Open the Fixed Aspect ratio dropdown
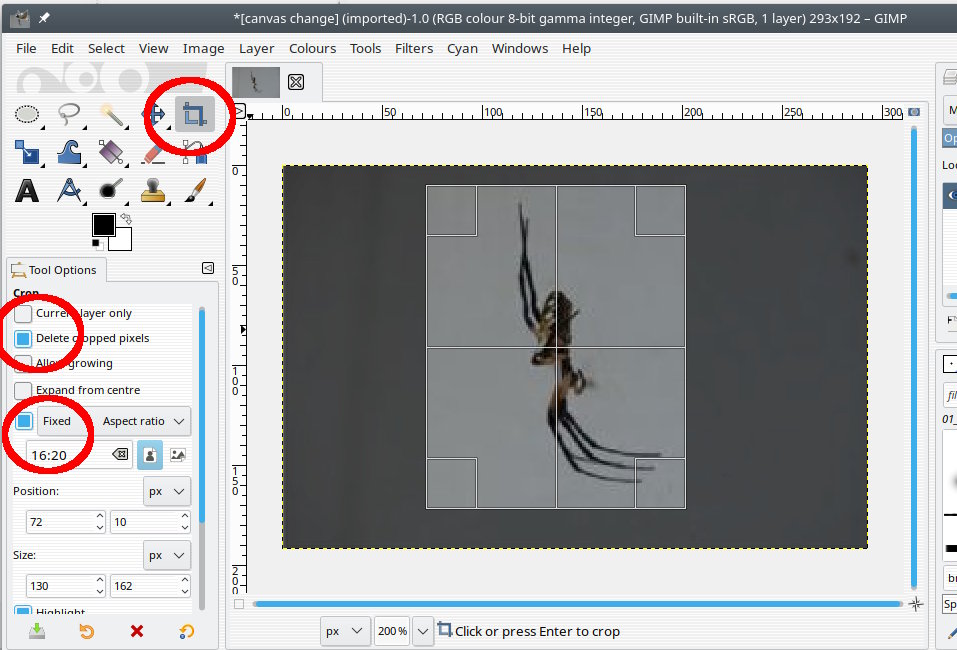The width and height of the screenshot is (957, 650). tap(145, 421)
